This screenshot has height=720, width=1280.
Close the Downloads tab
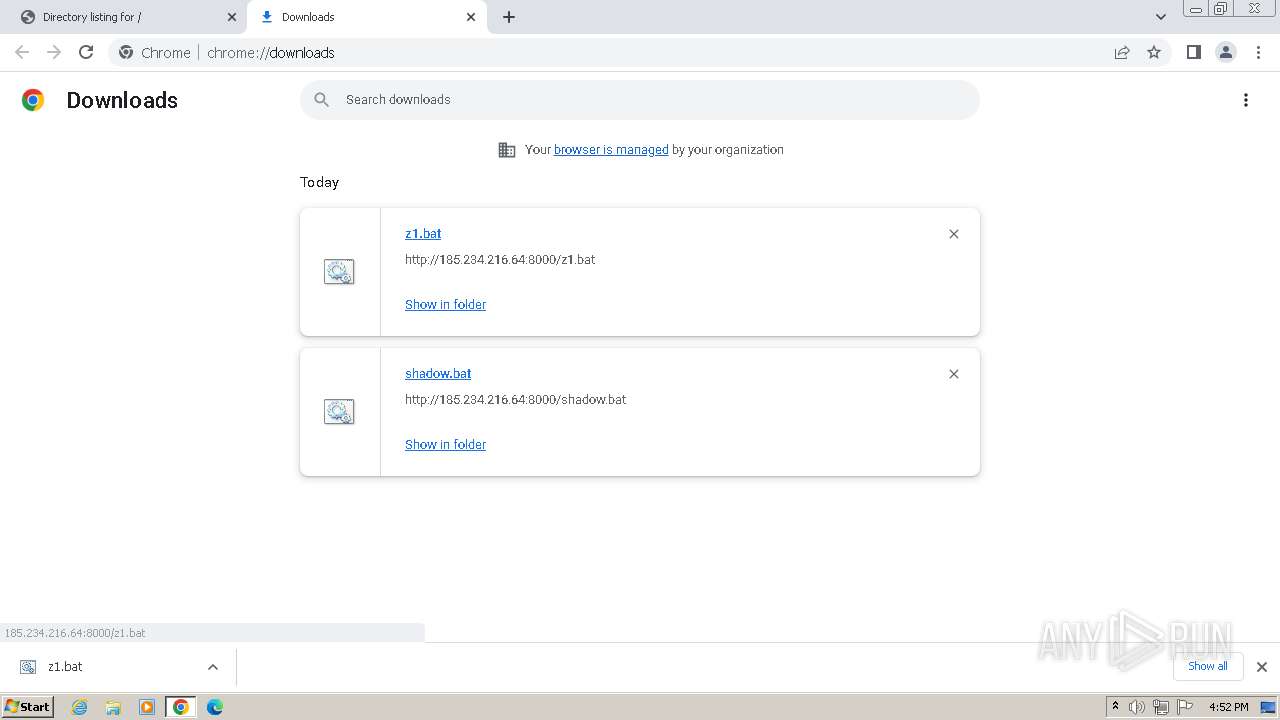pos(471,17)
